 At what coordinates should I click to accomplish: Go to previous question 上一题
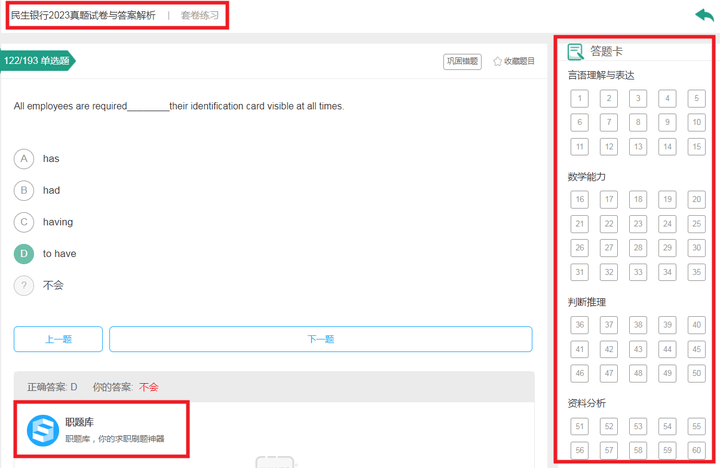(x=58, y=339)
